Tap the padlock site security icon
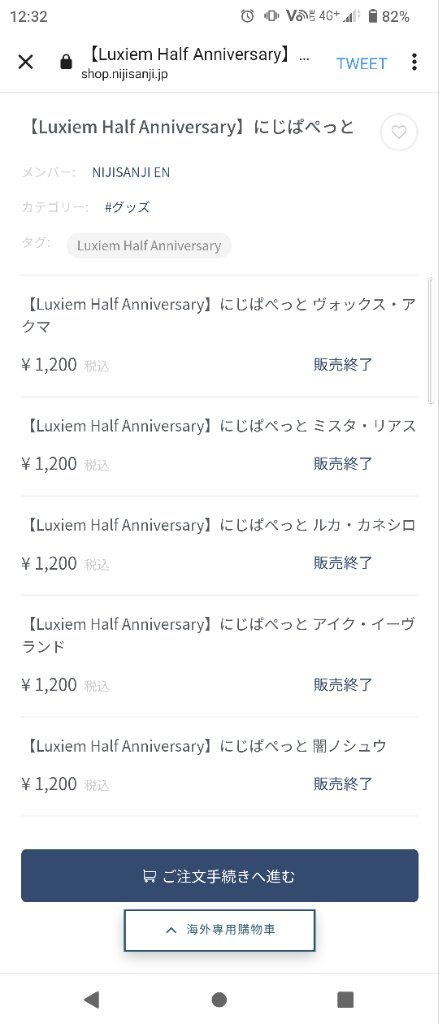This screenshot has width=439, height=1024. click(65, 62)
